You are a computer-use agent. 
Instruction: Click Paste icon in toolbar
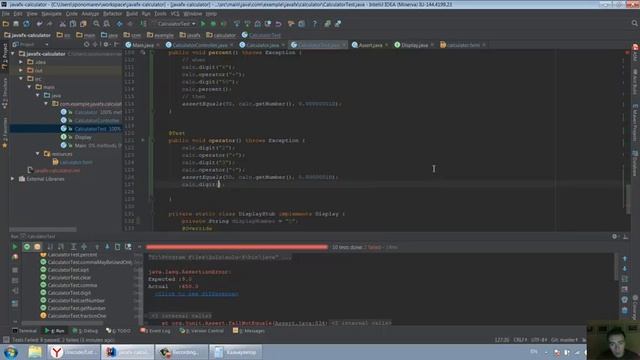83,24
